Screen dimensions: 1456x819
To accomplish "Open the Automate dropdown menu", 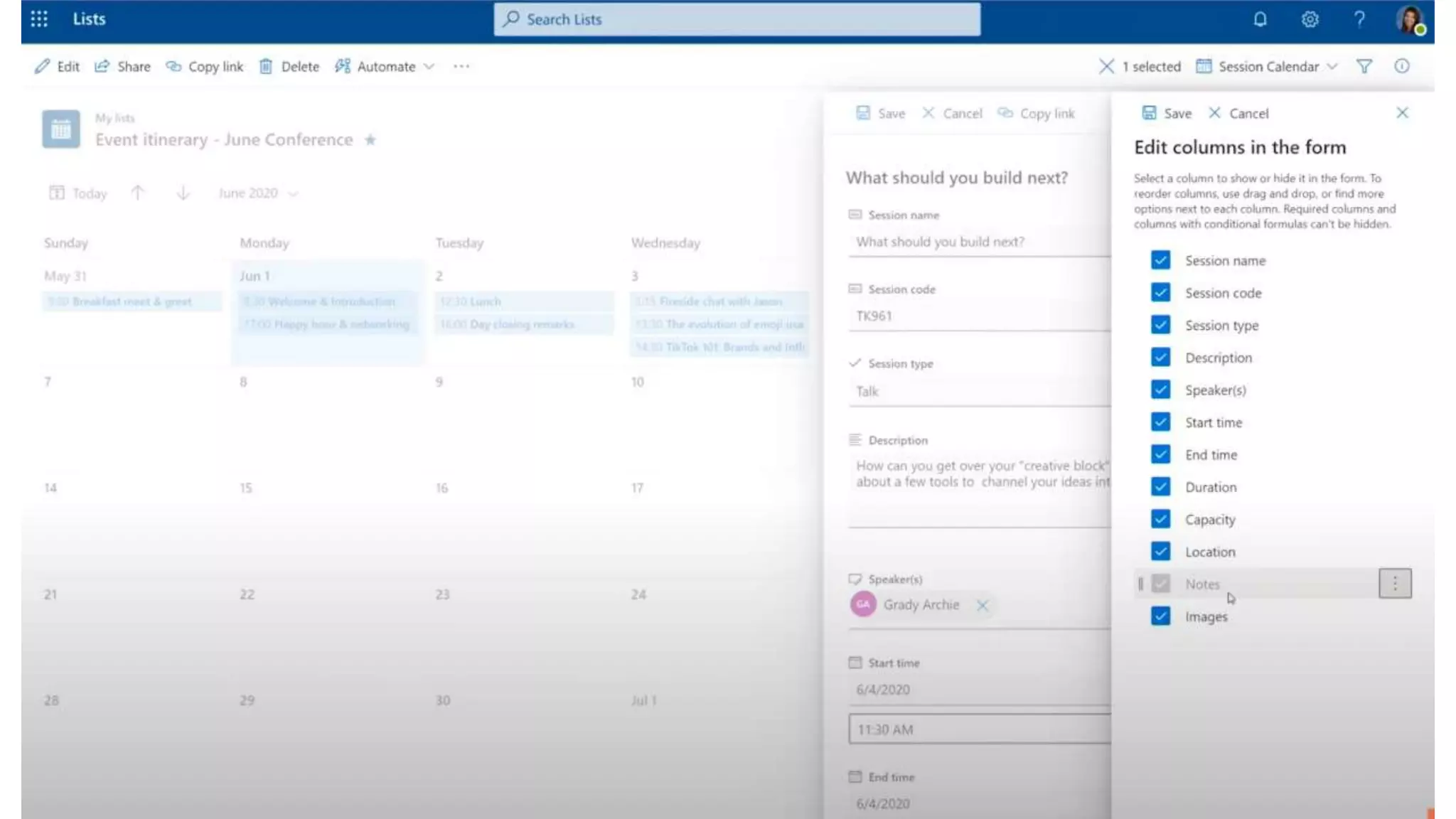I will 385,66.
